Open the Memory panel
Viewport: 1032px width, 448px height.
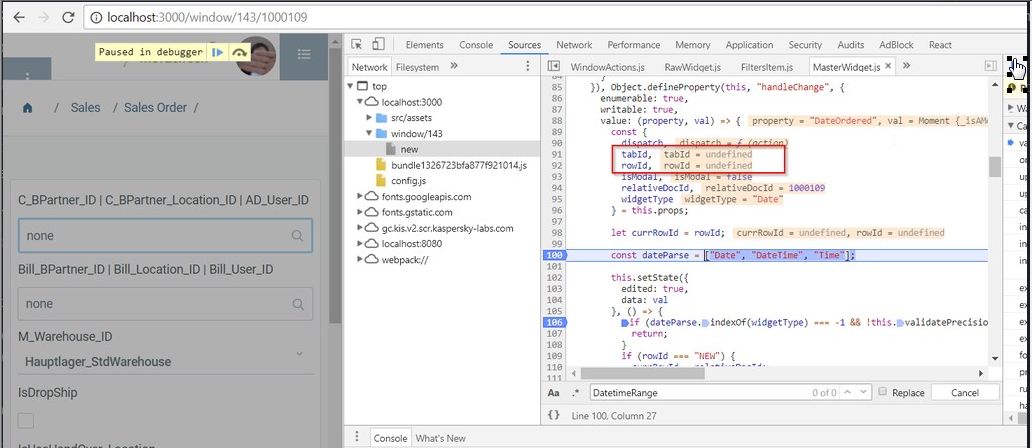692,45
